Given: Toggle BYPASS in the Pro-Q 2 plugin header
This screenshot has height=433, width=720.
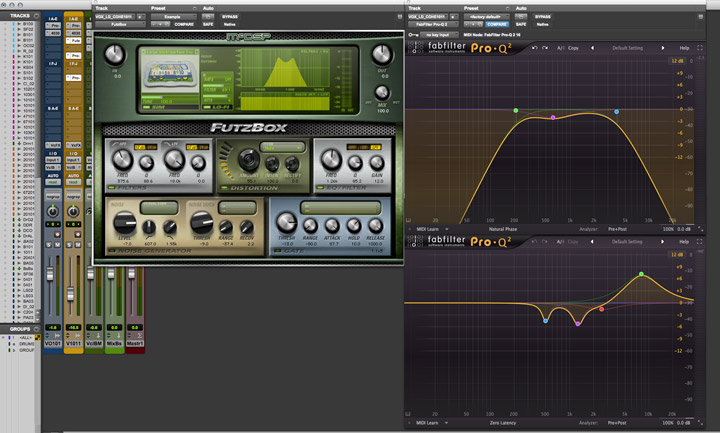Looking at the screenshot, I should [x=542, y=17].
